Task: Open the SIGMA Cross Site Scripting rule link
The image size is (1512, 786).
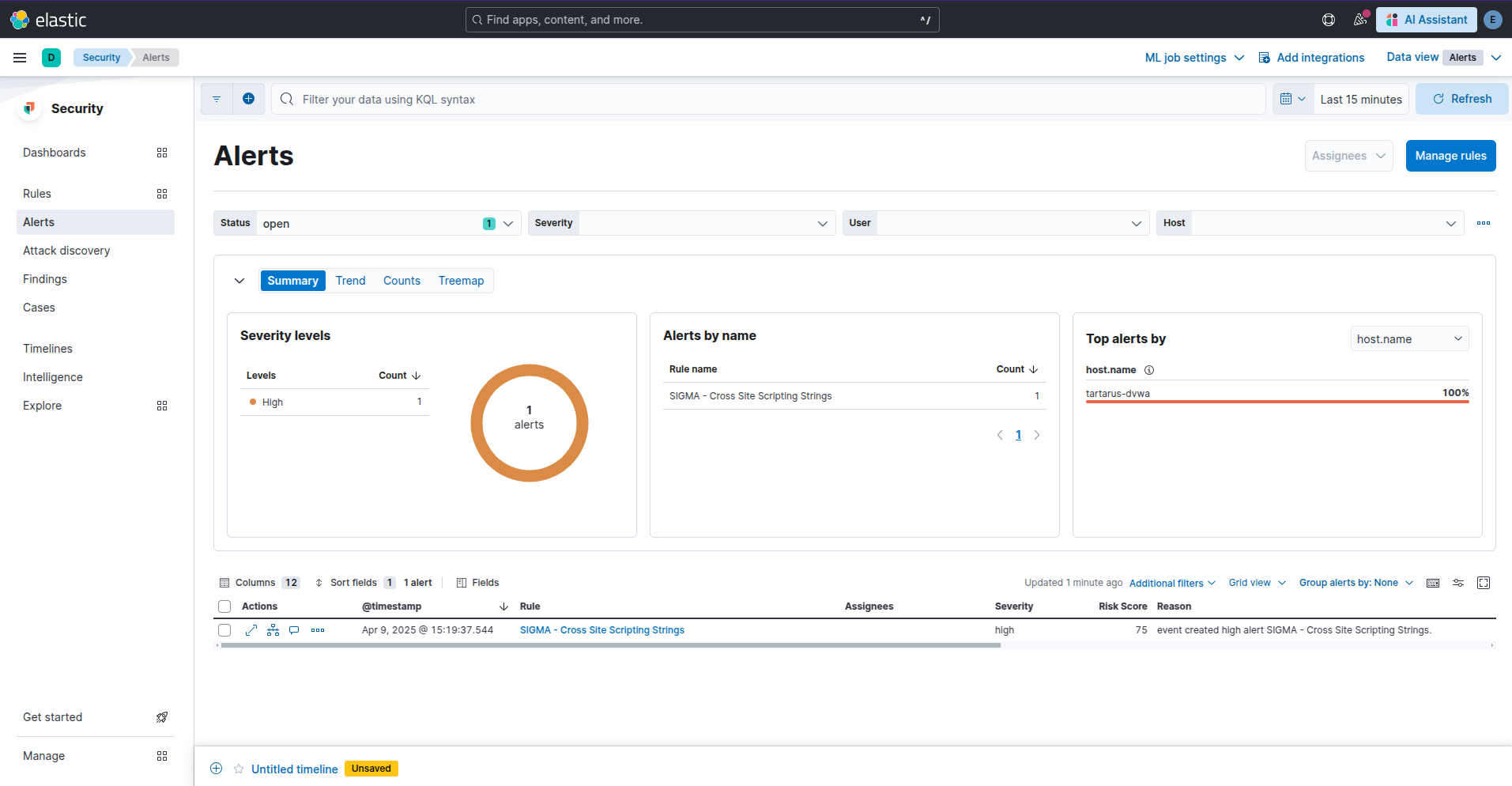Action: [601, 630]
